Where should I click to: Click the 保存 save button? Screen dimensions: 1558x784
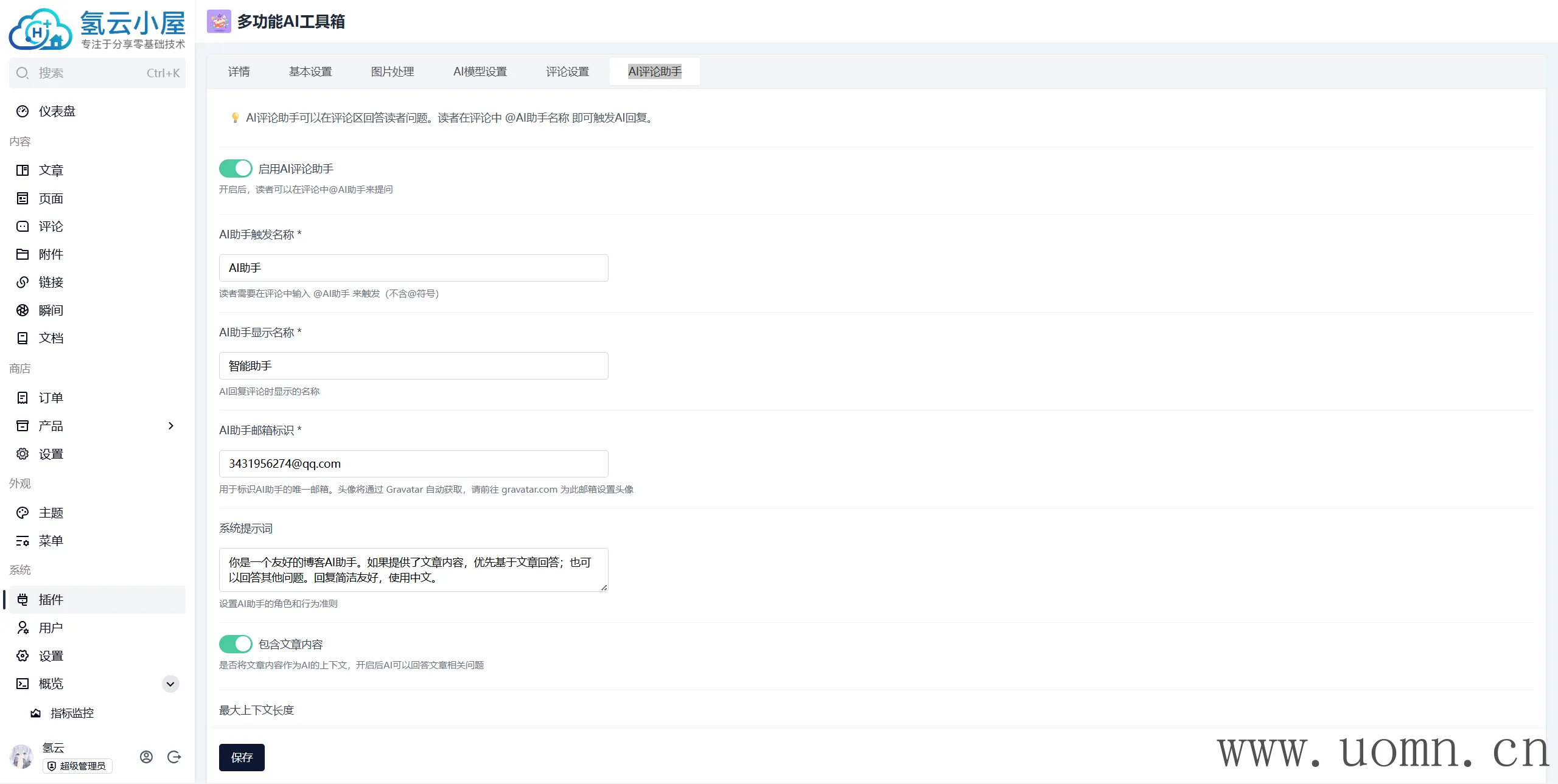[242, 757]
